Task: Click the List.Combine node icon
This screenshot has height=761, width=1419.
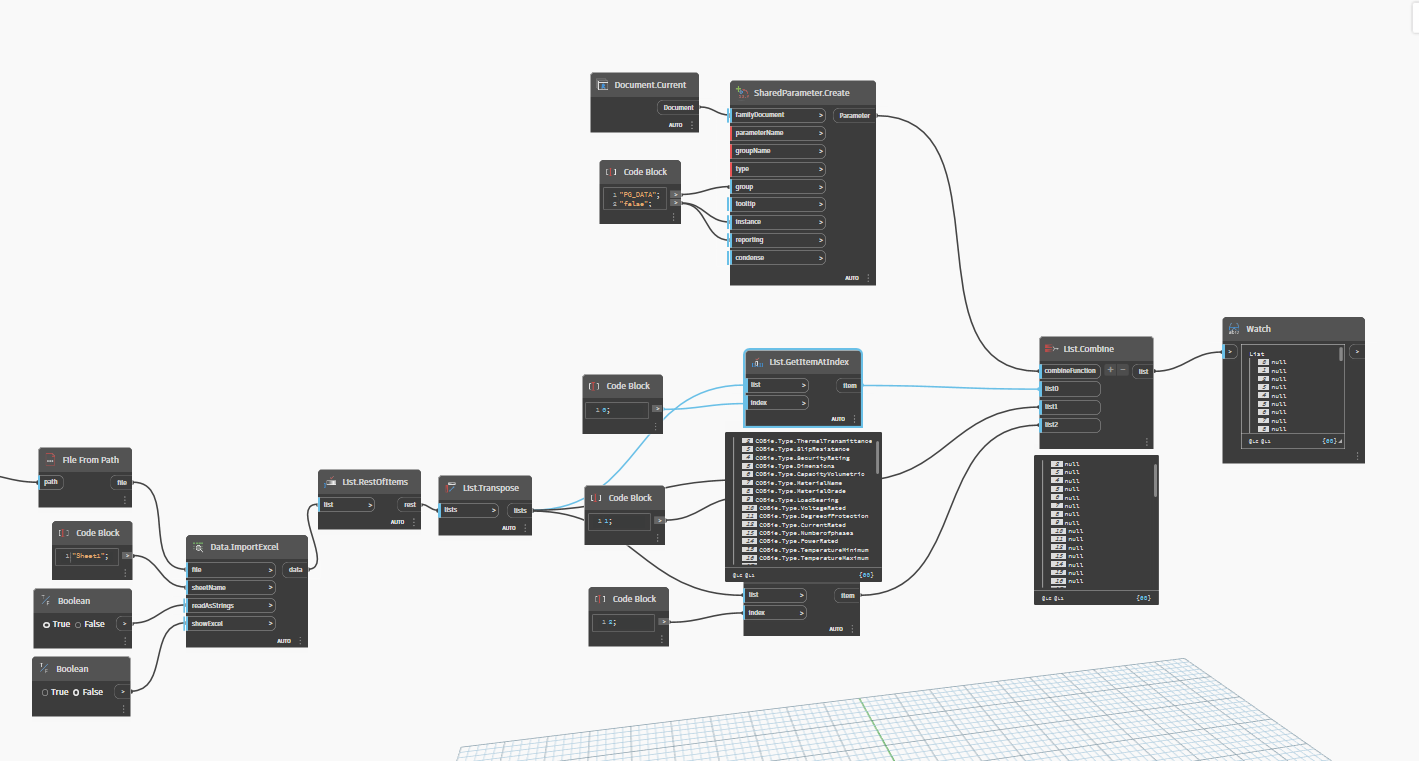Action: 1050,349
